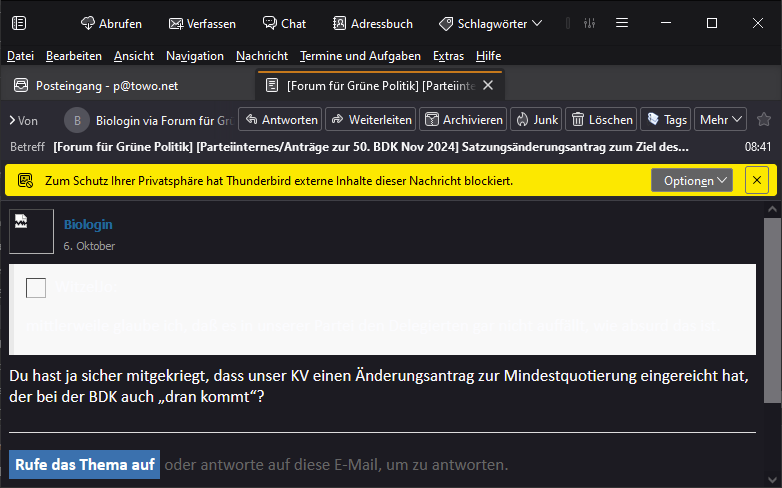Viewport: 782px width, 488px height.
Task: Open the Termine und Aufgaben menu
Action: [x=360, y=56]
